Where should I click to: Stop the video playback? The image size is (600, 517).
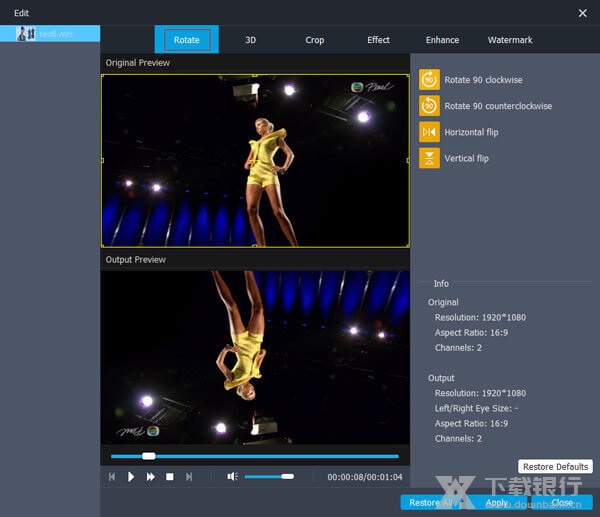pyautogui.click(x=170, y=477)
